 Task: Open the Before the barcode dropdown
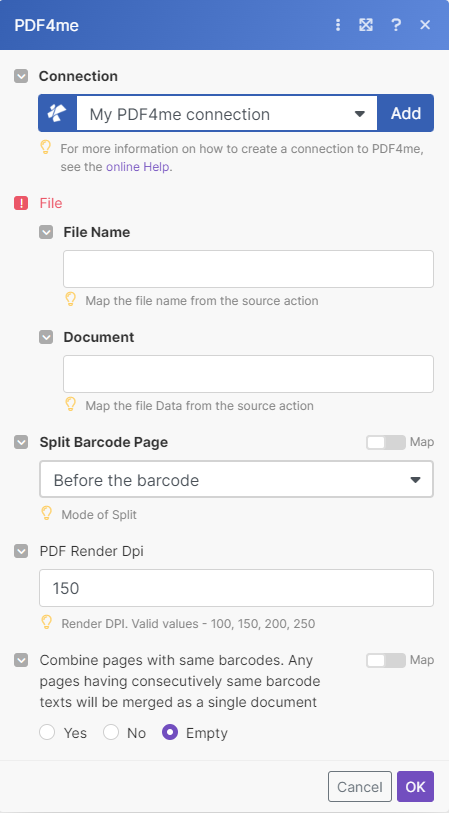236,480
